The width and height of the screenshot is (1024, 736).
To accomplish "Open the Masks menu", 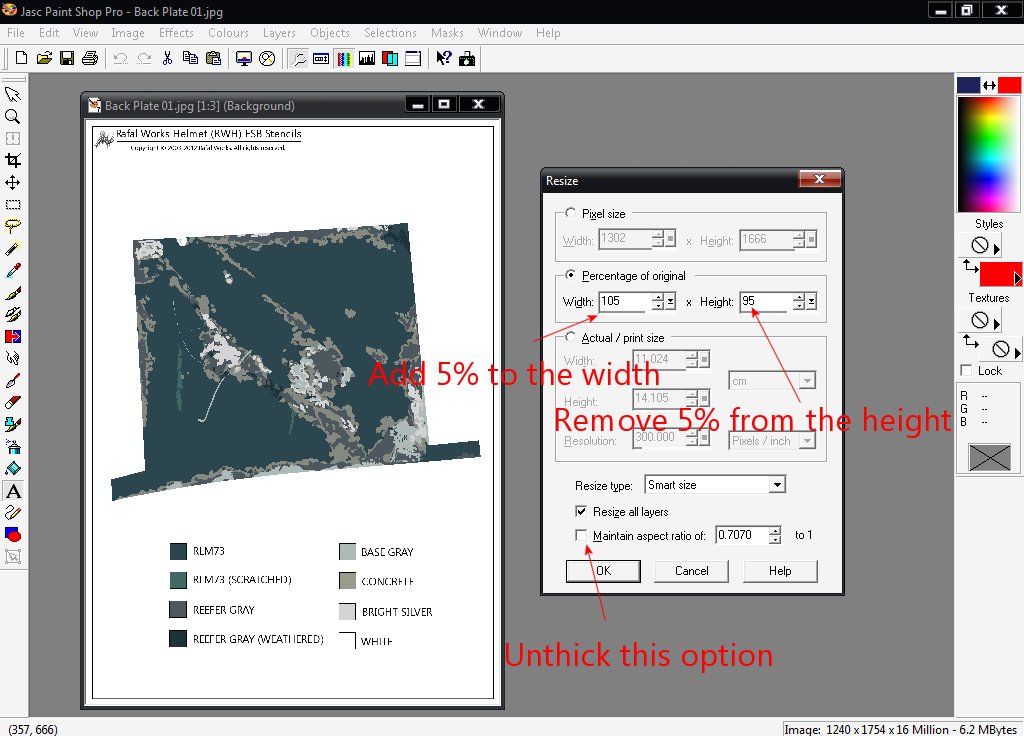I will [447, 33].
